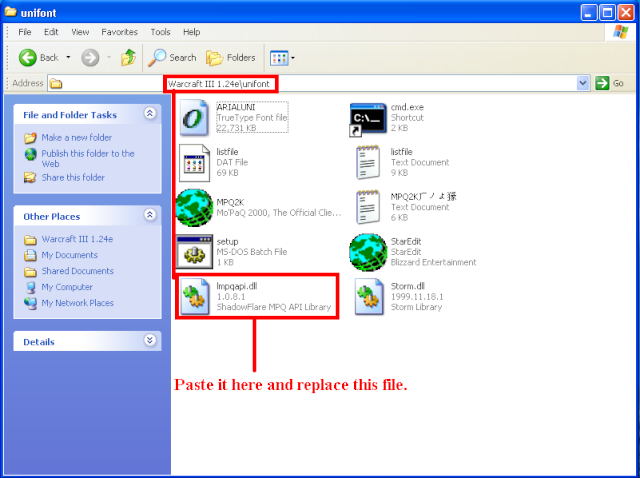Open Warcraft III 1.24e in Other Places
The image size is (640, 478).
tap(77, 239)
